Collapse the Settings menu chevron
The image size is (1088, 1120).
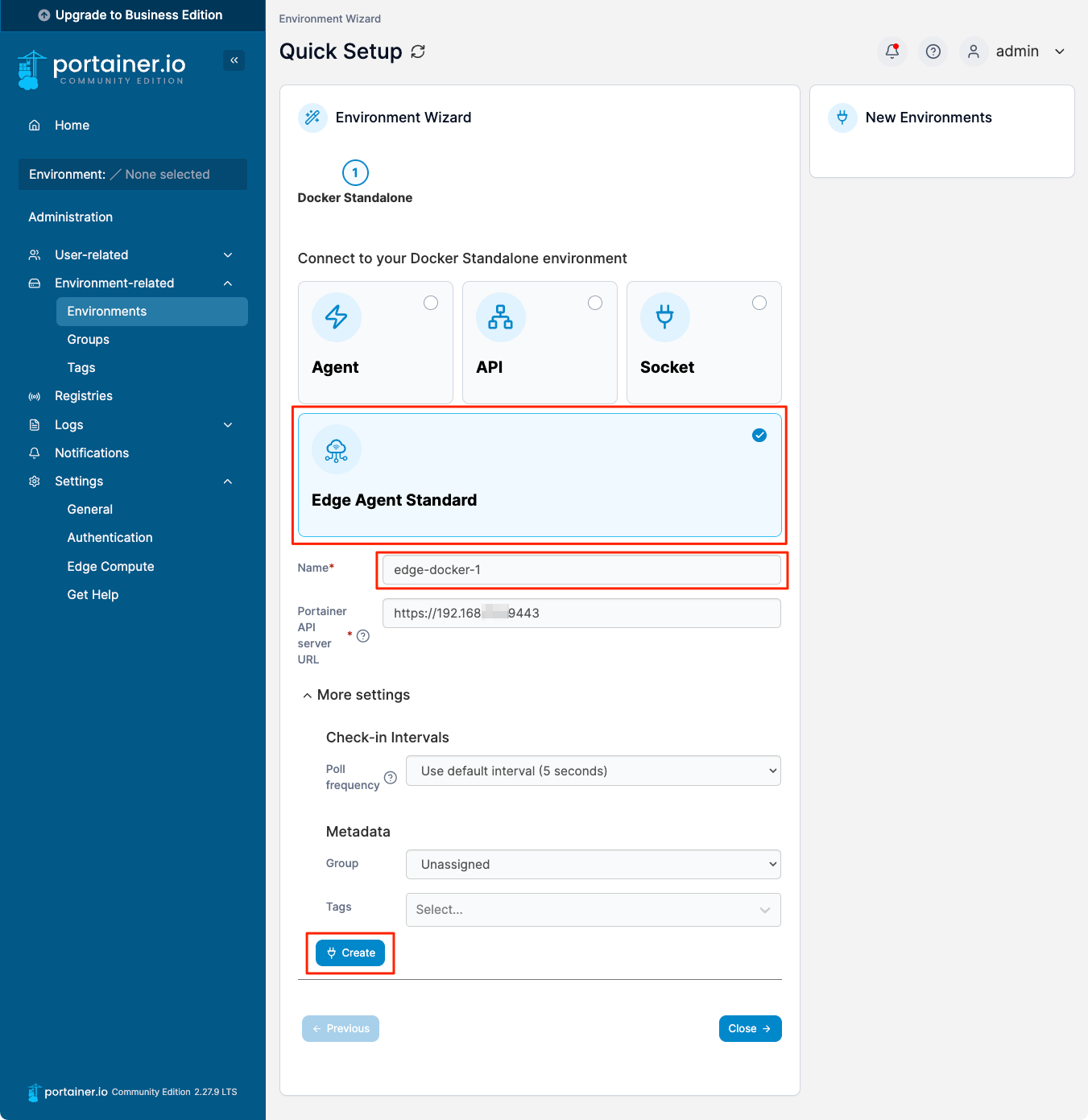click(x=228, y=481)
